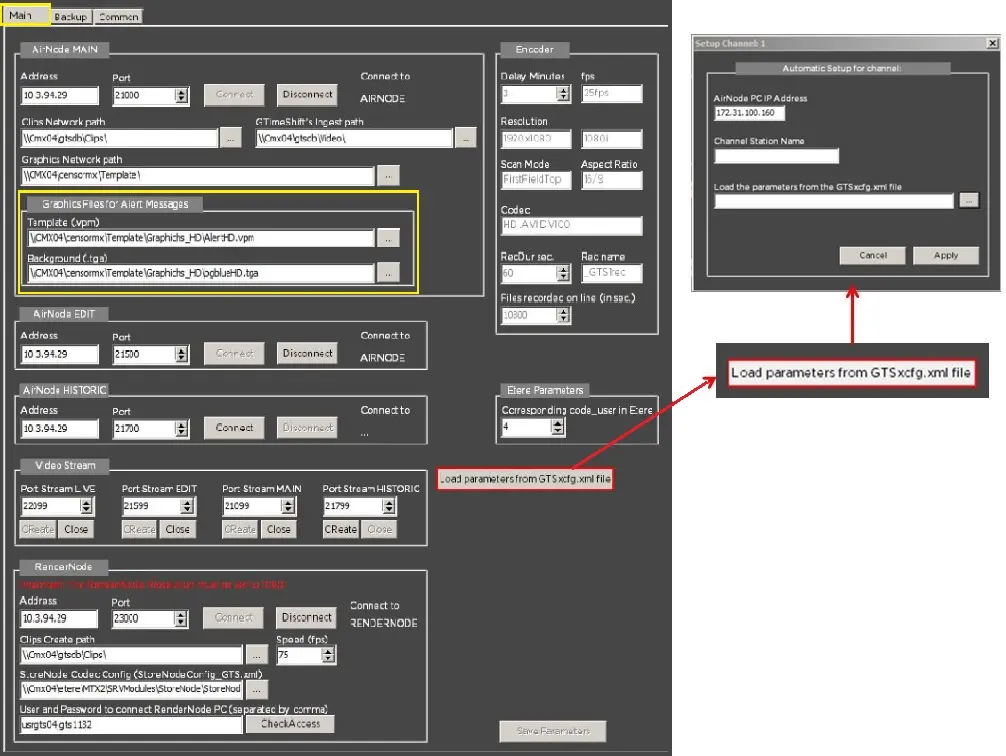Adjust the AirNode MAIN port stepper
1006x756 pixels.
182,96
